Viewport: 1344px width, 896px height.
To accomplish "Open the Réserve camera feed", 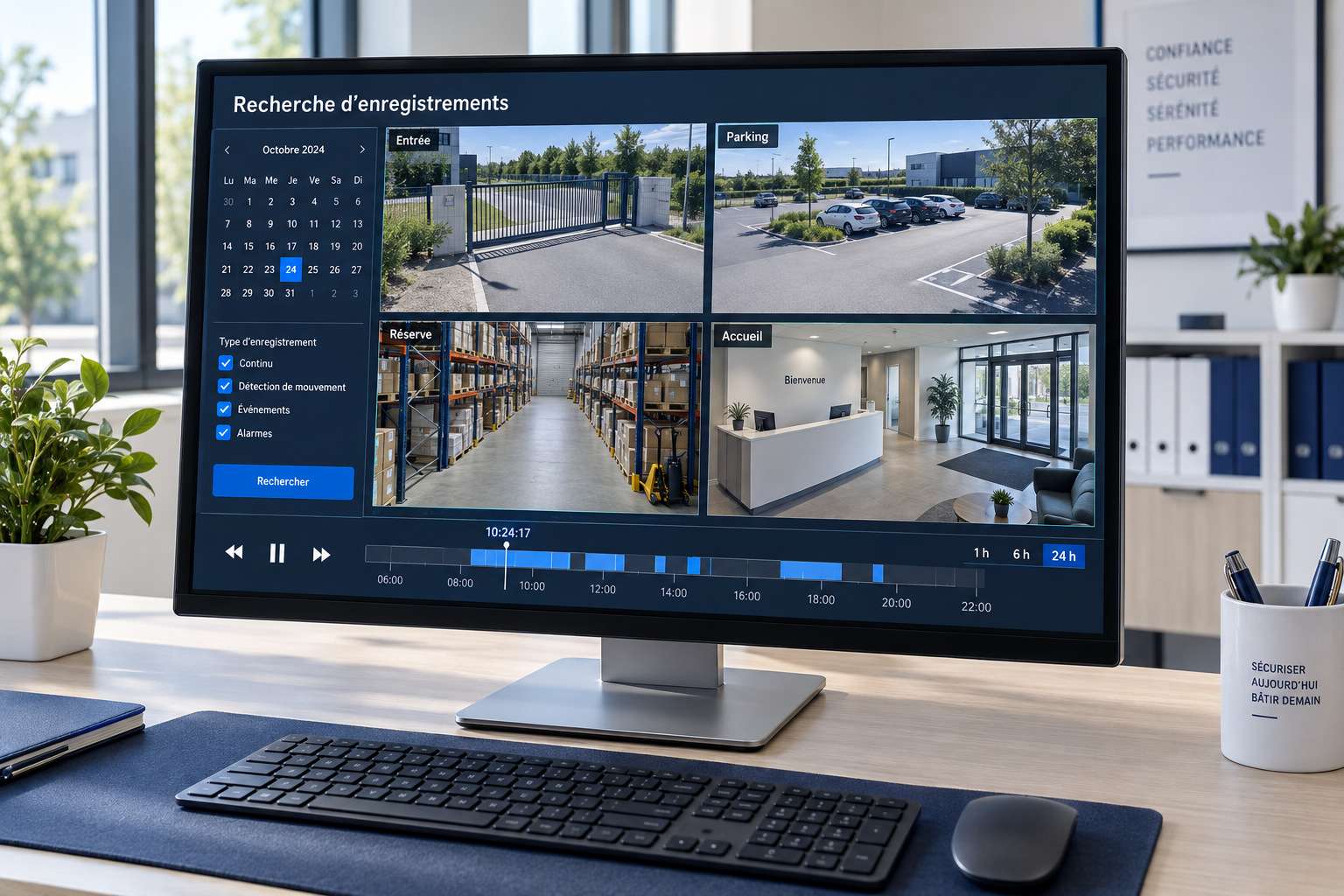I will coord(539,416).
